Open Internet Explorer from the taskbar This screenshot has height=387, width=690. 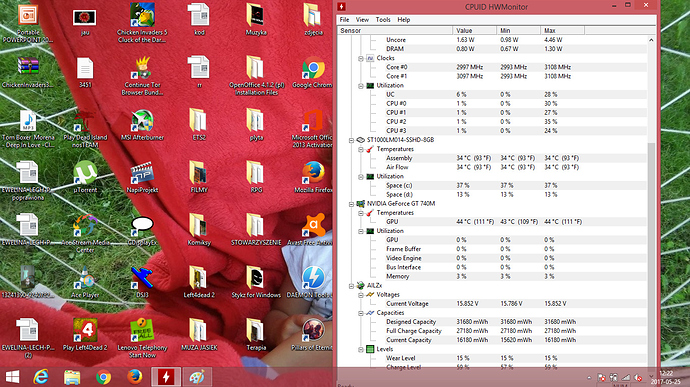coord(41,377)
